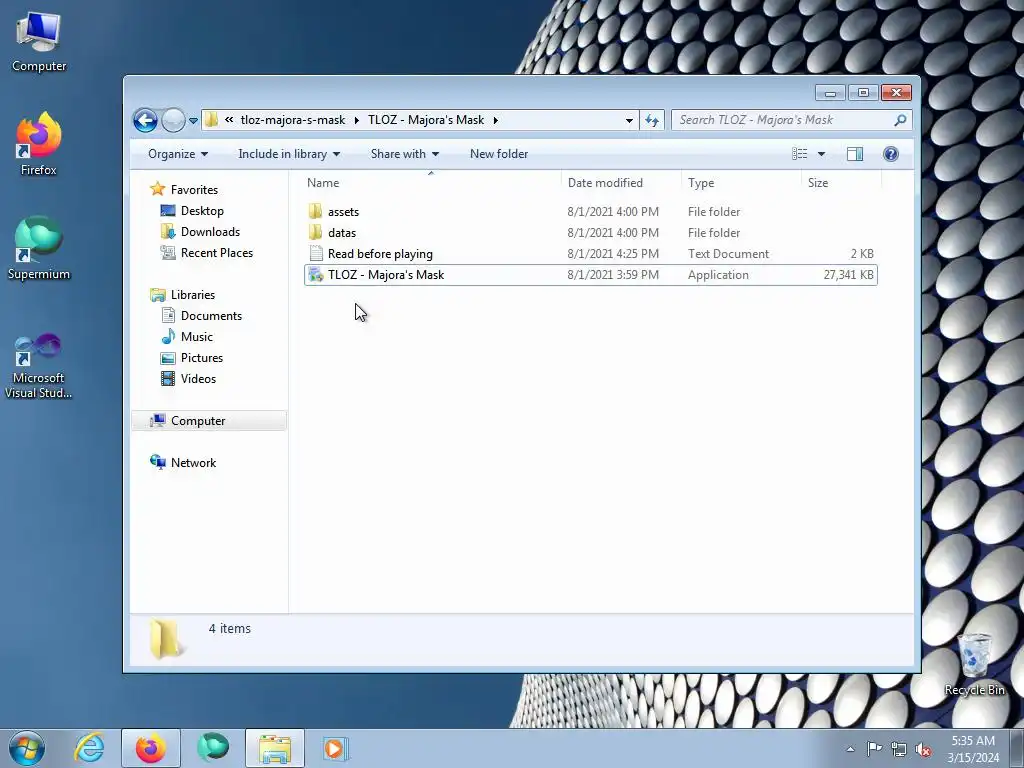Click the 'Text Document' type cell
1024x768 pixels.
pos(728,253)
